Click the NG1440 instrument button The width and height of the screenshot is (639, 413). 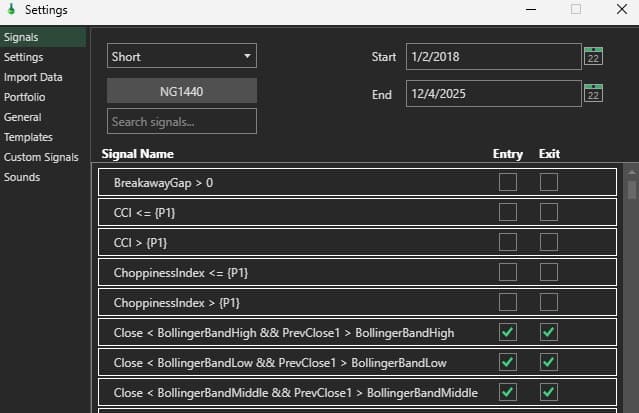pyautogui.click(x=182, y=91)
